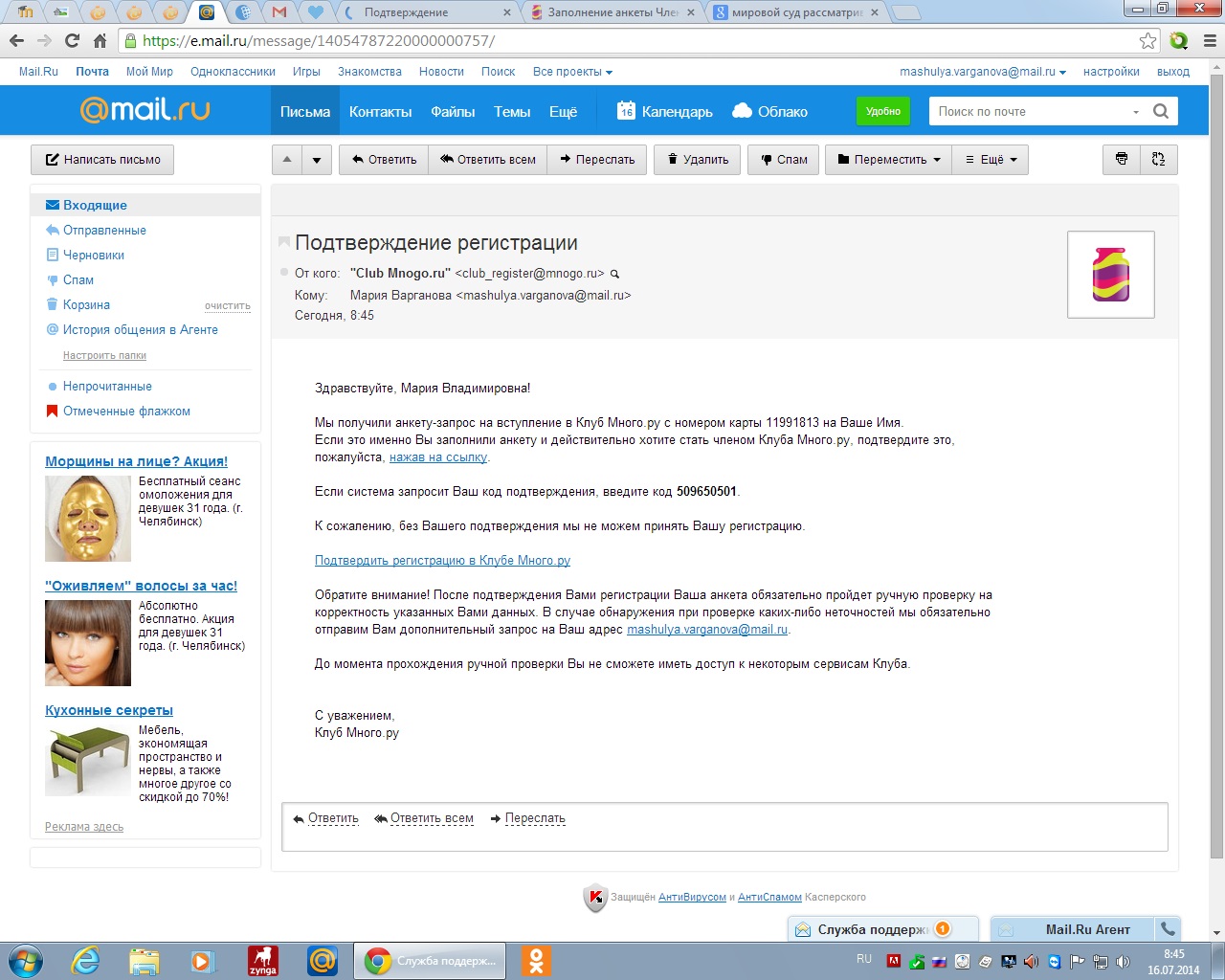Go to previous message with up arrow
This screenshot has width=1225, height=980.
point(287,160)
